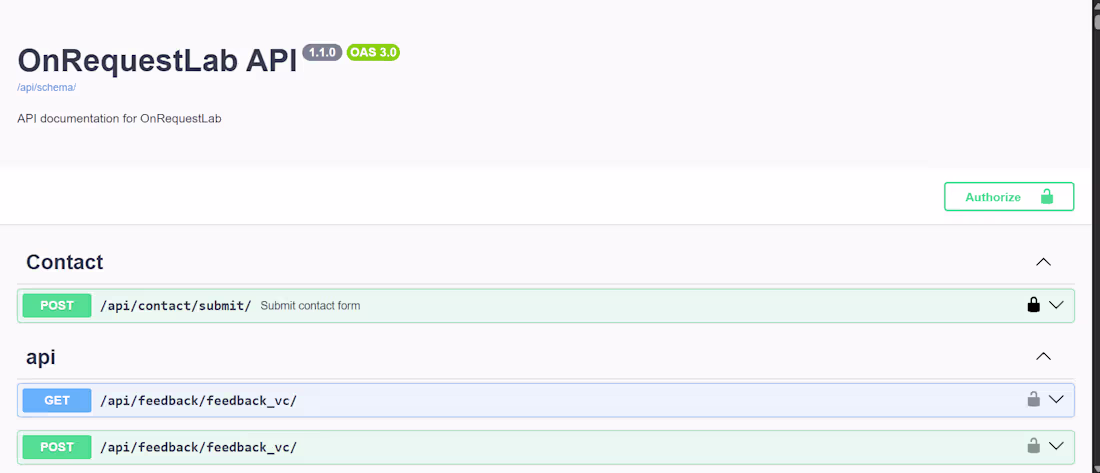Click the /api/contact/submit/ path text

175,305
